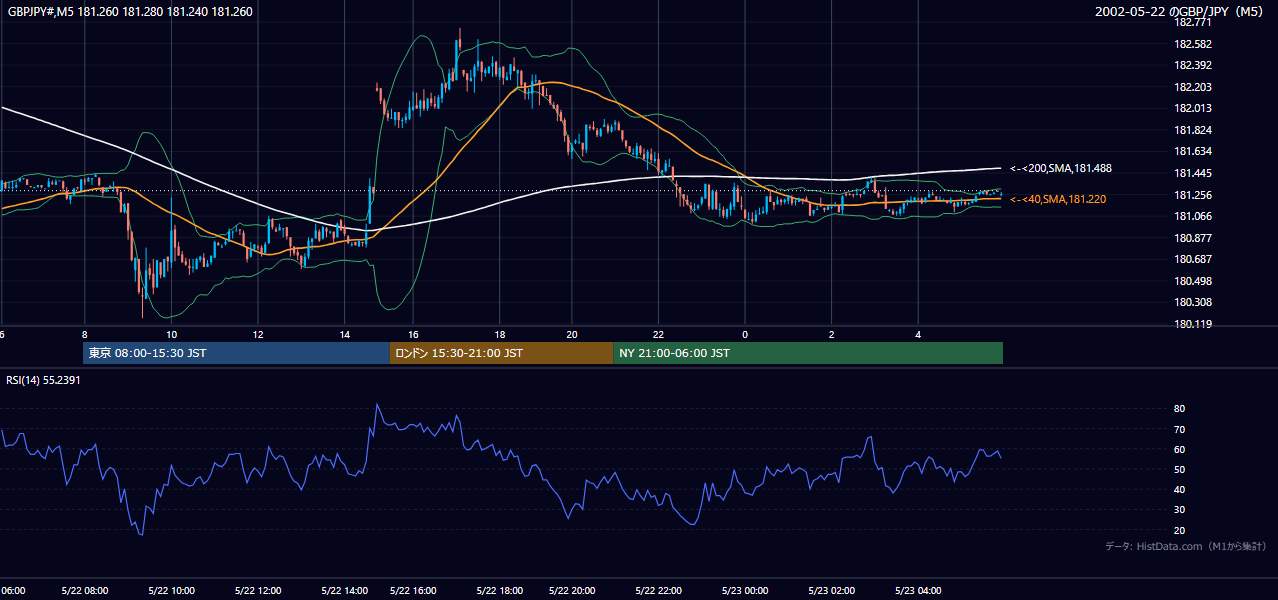
Task: Click price axis value 182.013
Action: click(x=1192, y=109)
